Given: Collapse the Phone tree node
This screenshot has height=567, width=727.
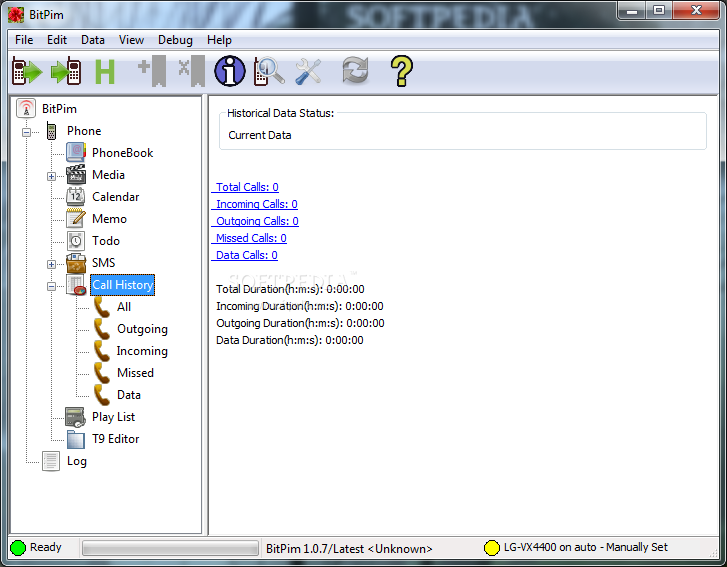Looking at the screenshot, I should pos(26,132).
